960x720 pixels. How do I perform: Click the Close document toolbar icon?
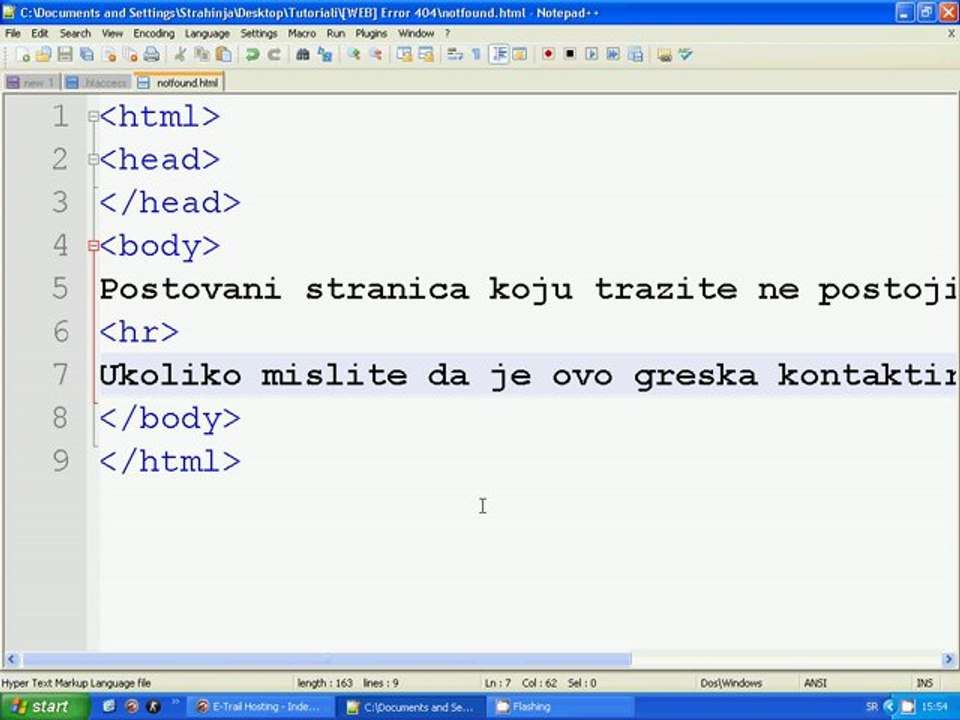pyautogui.click(x=109, y=54)
